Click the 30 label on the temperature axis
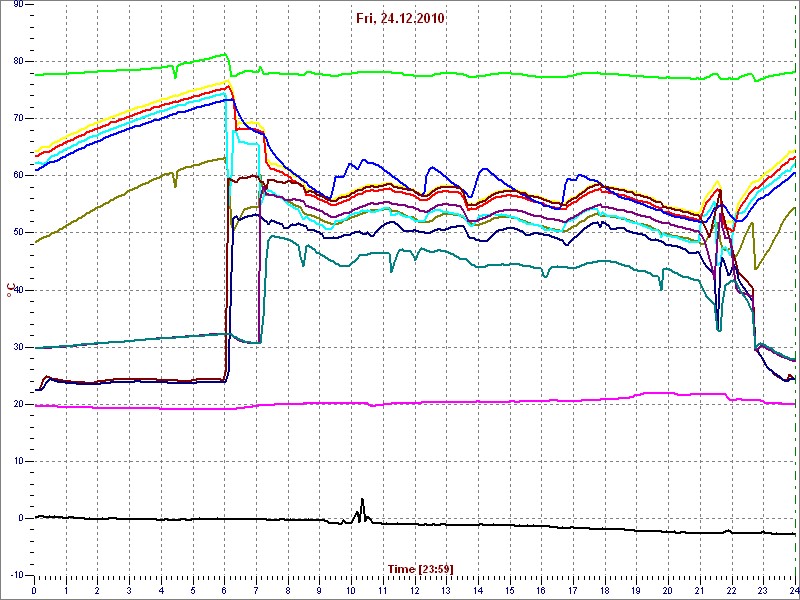This screenshot has width=800, height=600. coord(18,347)
